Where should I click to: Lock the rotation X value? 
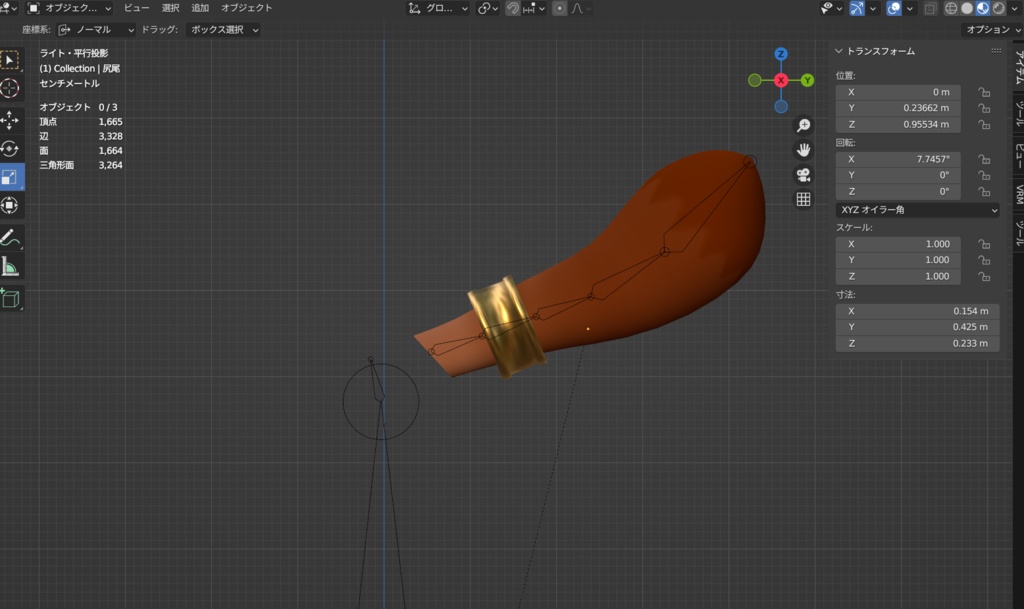[x=984, y=159]
